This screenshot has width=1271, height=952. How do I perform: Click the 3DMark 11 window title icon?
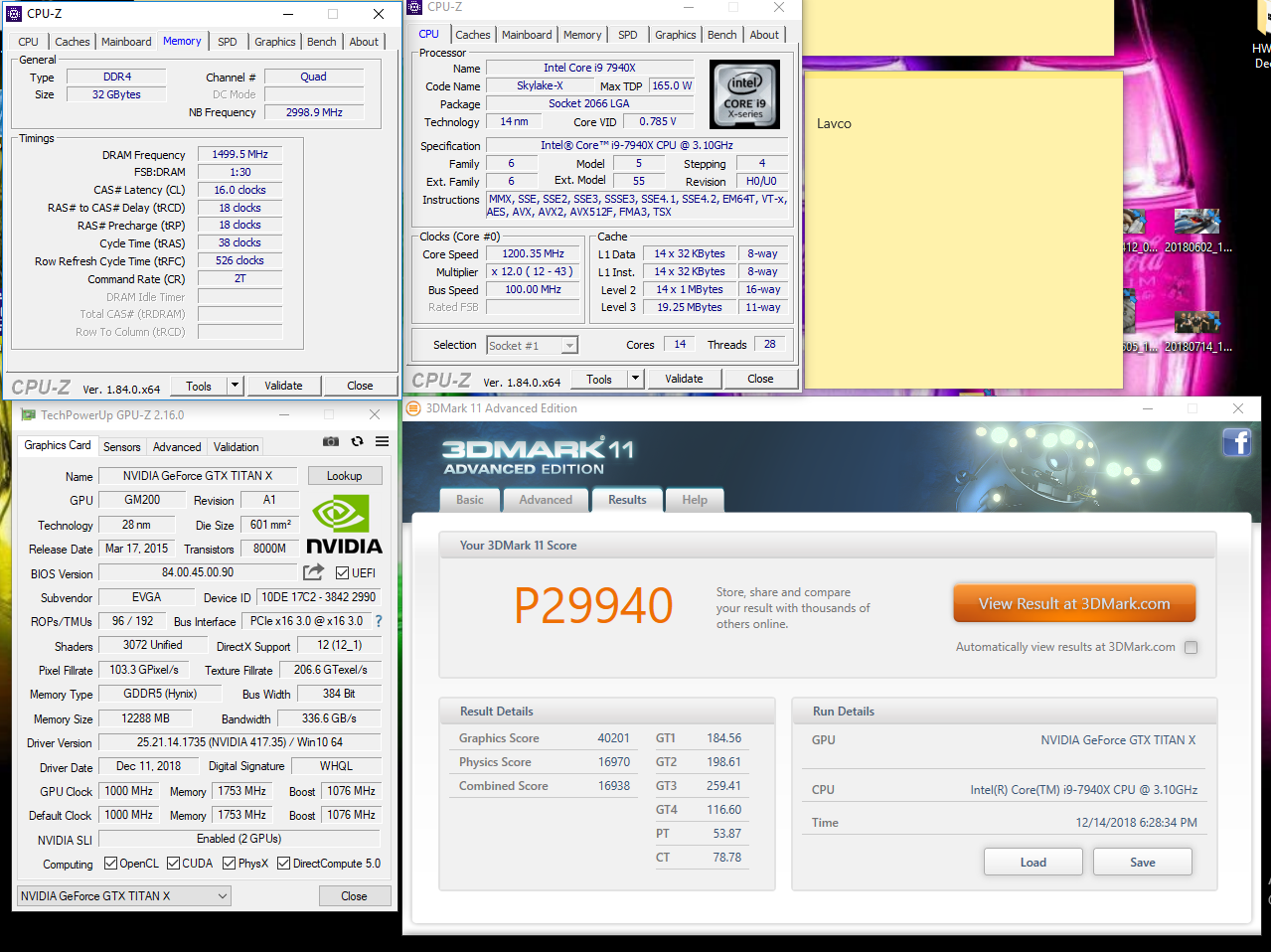(x=413, y=408)
